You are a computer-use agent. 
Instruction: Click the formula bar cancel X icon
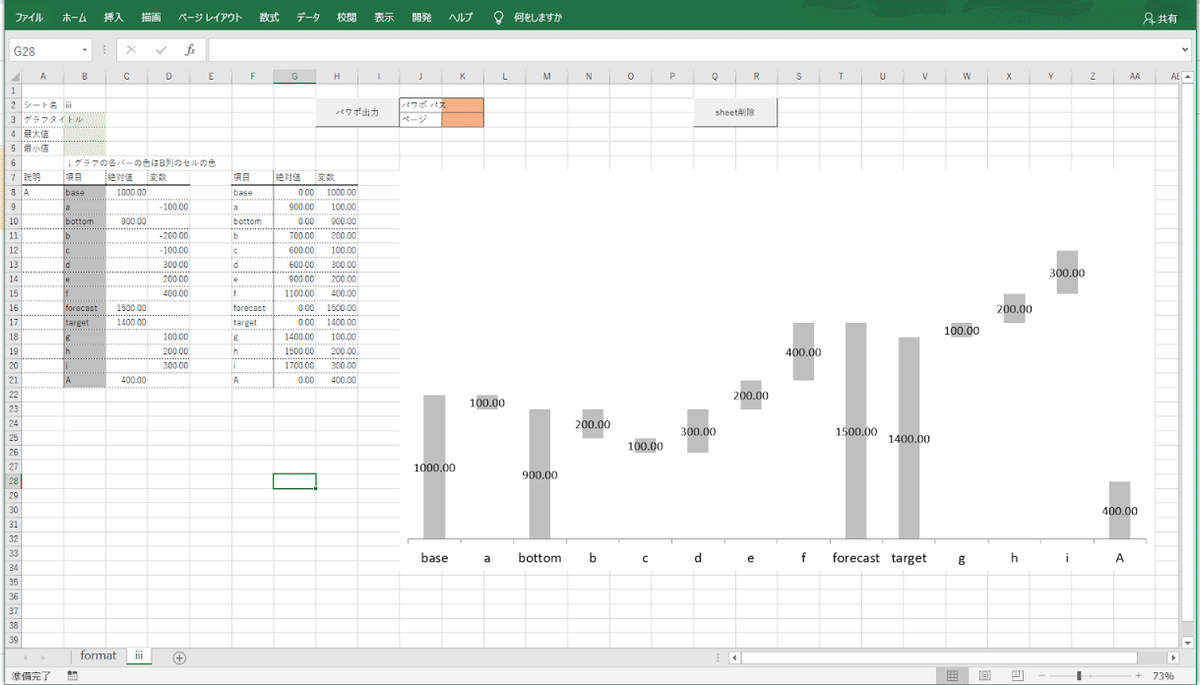[131, 50]
